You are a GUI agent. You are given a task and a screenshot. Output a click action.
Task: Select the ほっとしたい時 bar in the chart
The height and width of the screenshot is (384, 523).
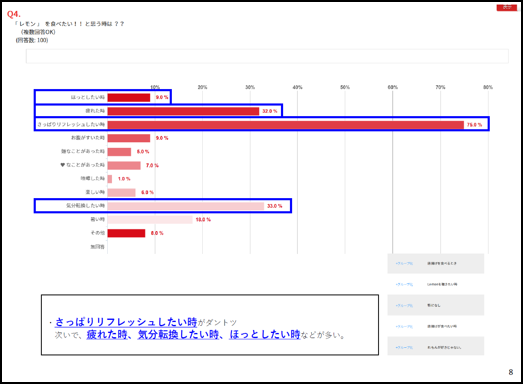[x=129, y=97]
